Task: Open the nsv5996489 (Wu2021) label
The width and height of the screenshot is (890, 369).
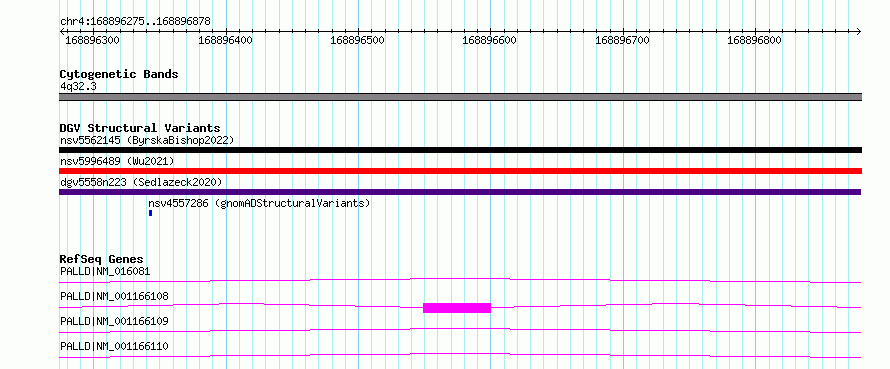Action: coord(117,161)
